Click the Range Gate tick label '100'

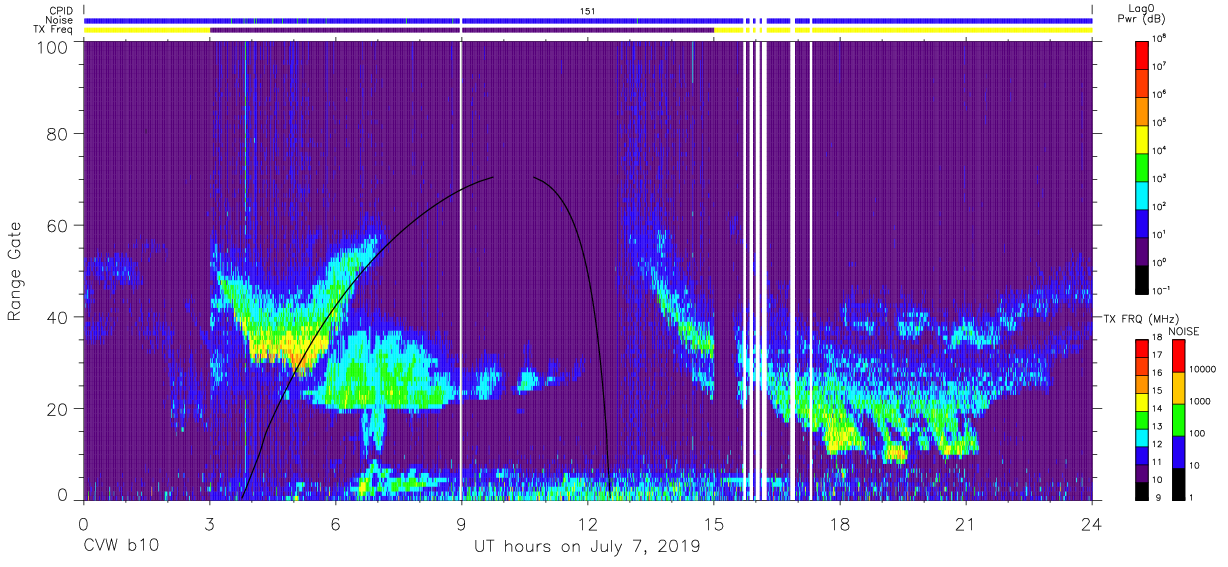coord(51,47)
